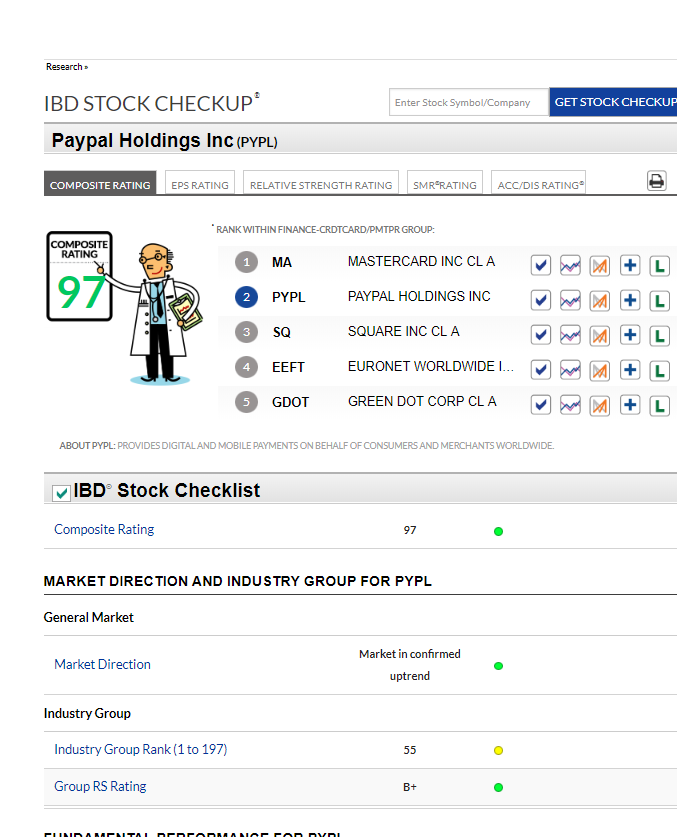Click the orange MarketSmith icon for PYPL
Screen dimensions: 677x837
pyautogui.click(x=600, y=300)
